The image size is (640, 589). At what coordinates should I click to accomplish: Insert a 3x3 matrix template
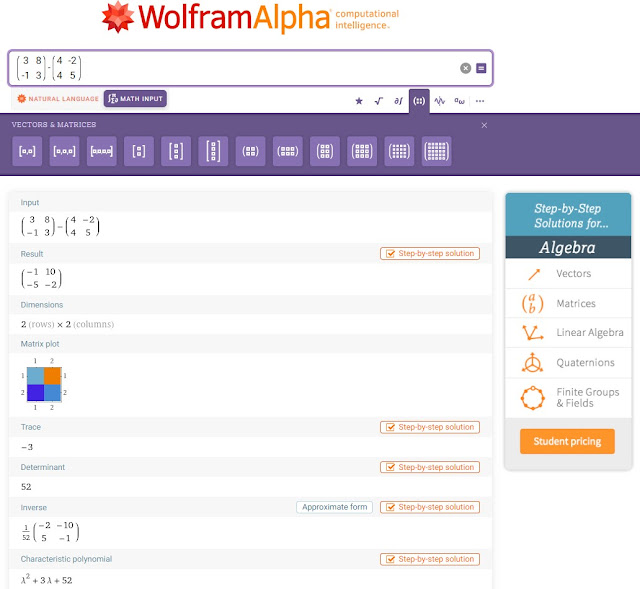click(x=362, y=151)
